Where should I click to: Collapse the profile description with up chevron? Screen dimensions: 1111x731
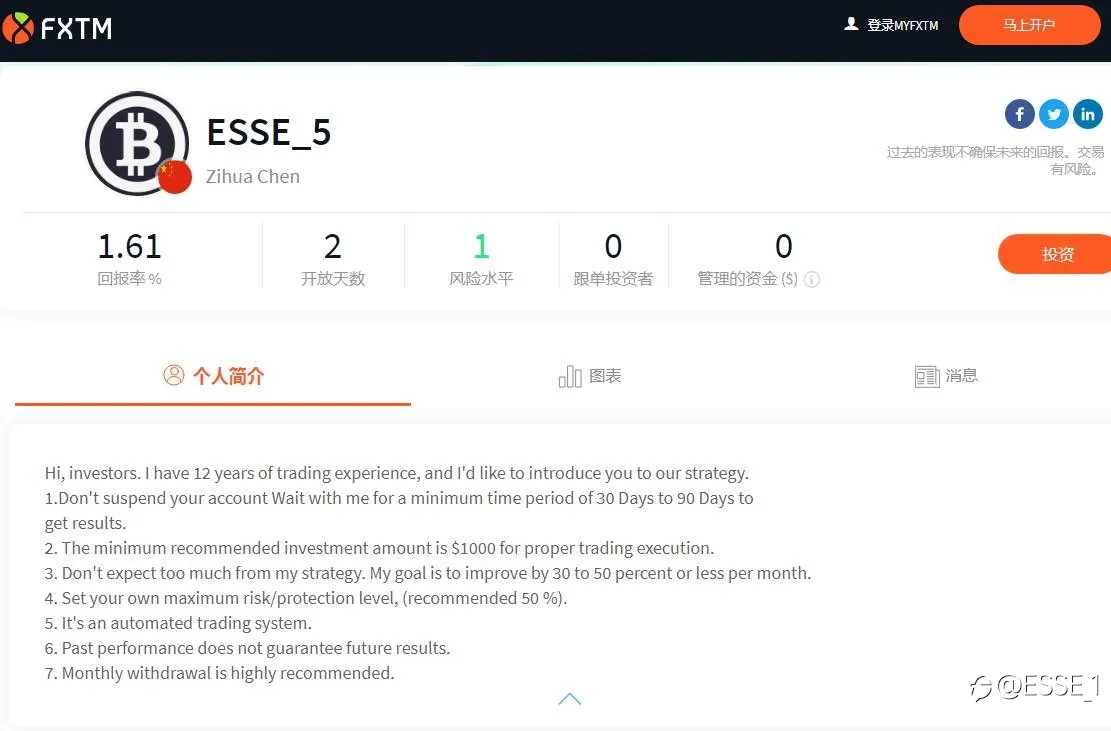coord(570,699)
